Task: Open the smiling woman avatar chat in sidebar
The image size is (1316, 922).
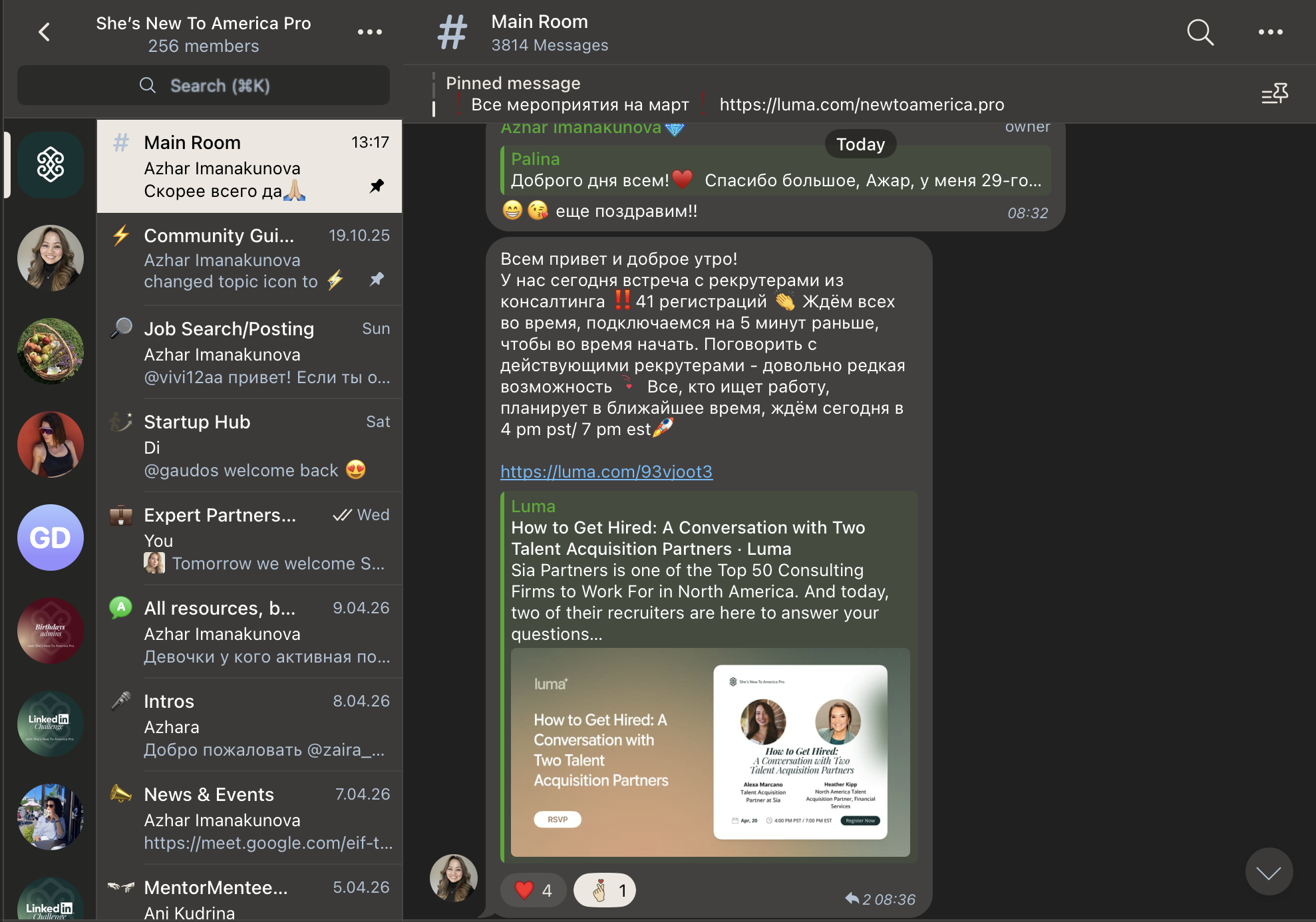Action: pos(51,258)
